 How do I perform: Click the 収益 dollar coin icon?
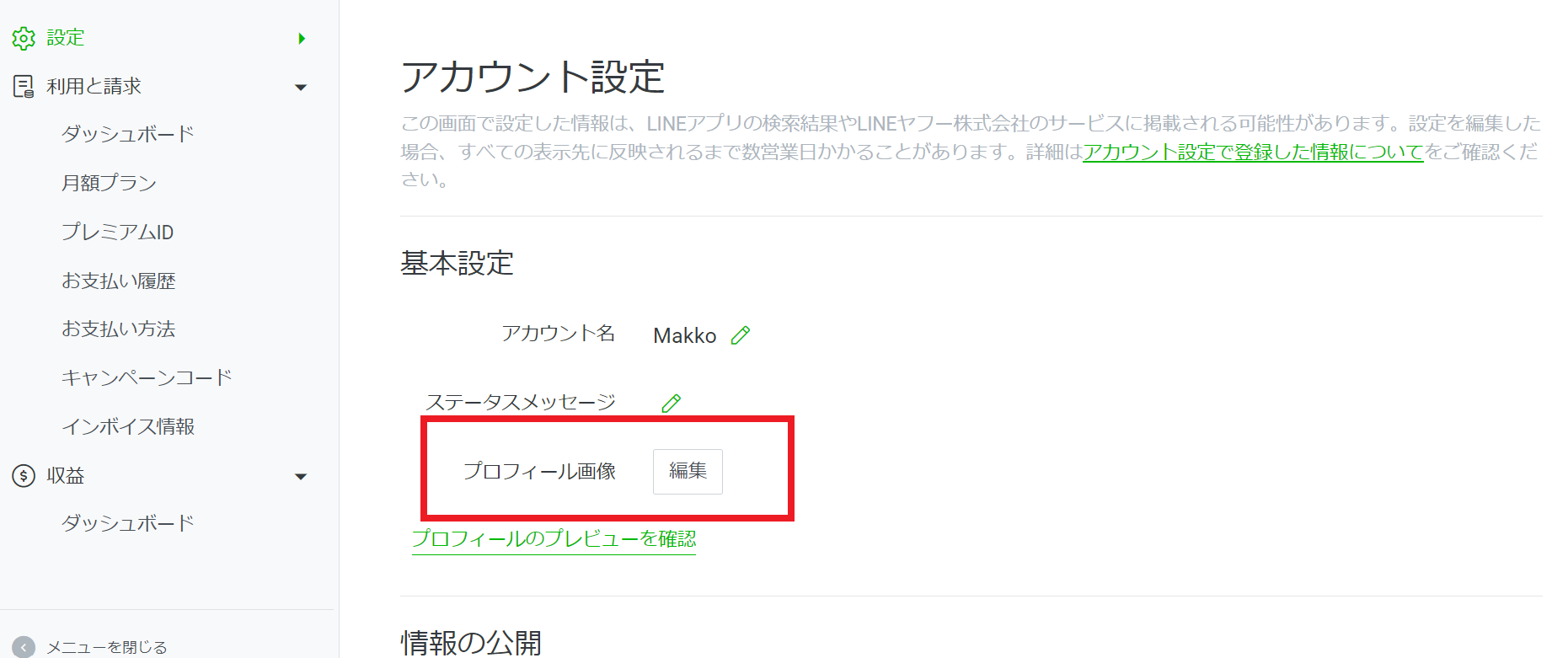[24, 476]
